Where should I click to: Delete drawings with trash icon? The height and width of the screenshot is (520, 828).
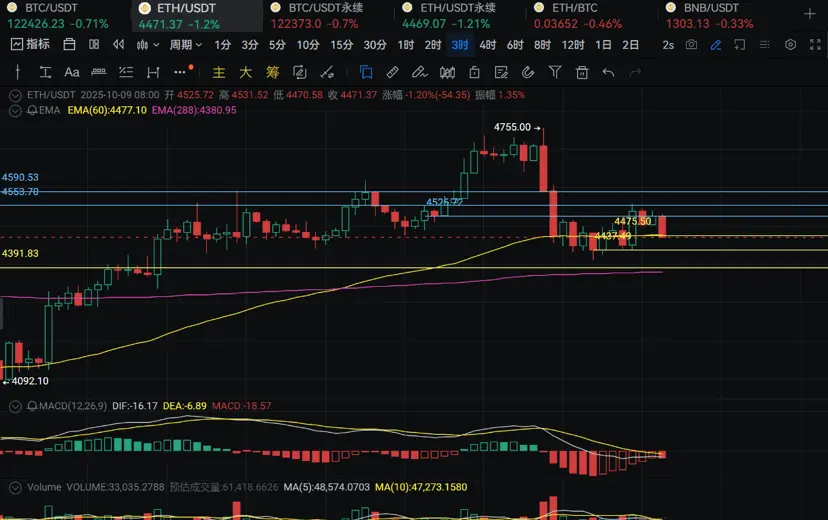pyautogui.click(x=582, y=72)
